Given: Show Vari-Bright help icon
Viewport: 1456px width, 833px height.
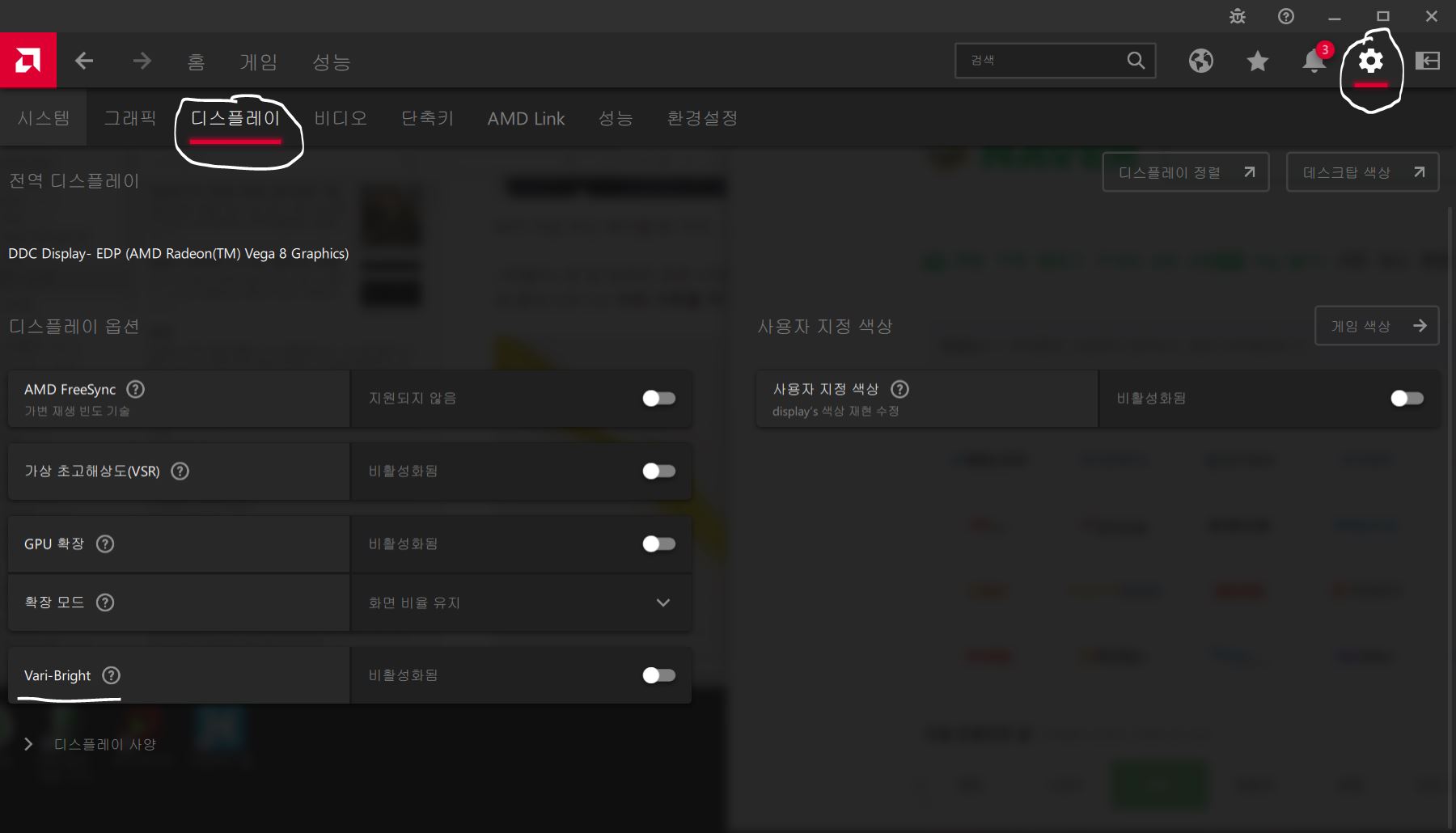Looking at the screenshot, I should 112,675.
